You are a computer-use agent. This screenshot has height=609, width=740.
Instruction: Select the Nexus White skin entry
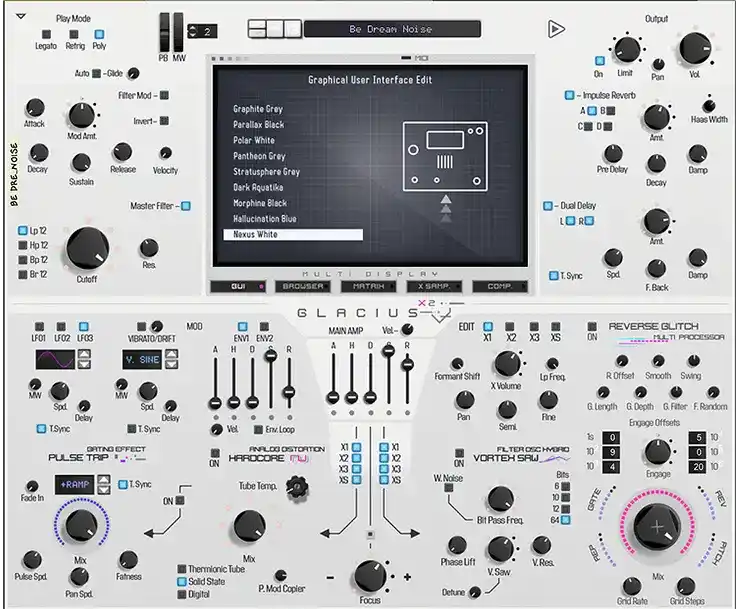point(293,235)
